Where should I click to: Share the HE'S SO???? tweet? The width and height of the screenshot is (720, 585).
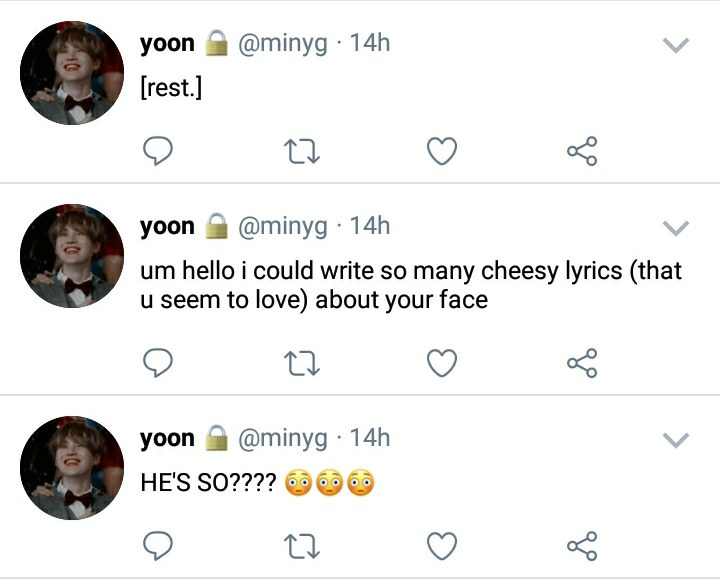pyautogui.click(x=582, y=546)
